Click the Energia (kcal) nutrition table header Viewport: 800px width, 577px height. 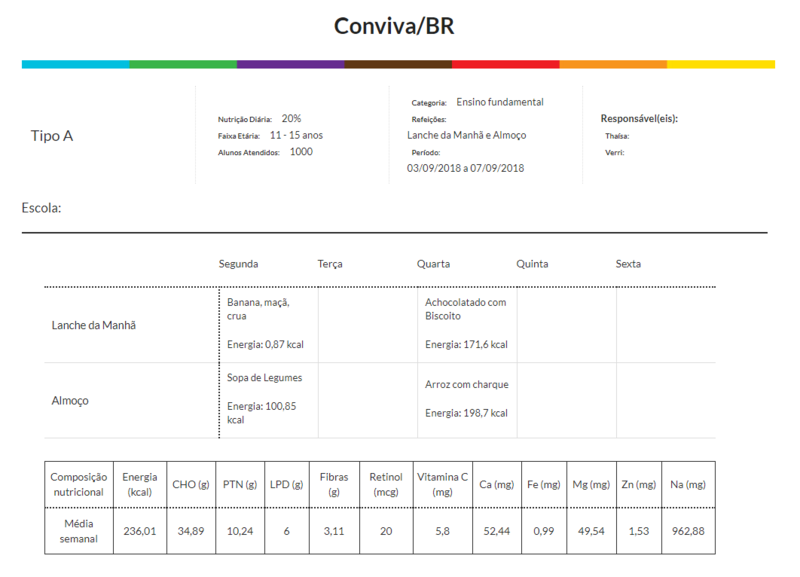139,484
